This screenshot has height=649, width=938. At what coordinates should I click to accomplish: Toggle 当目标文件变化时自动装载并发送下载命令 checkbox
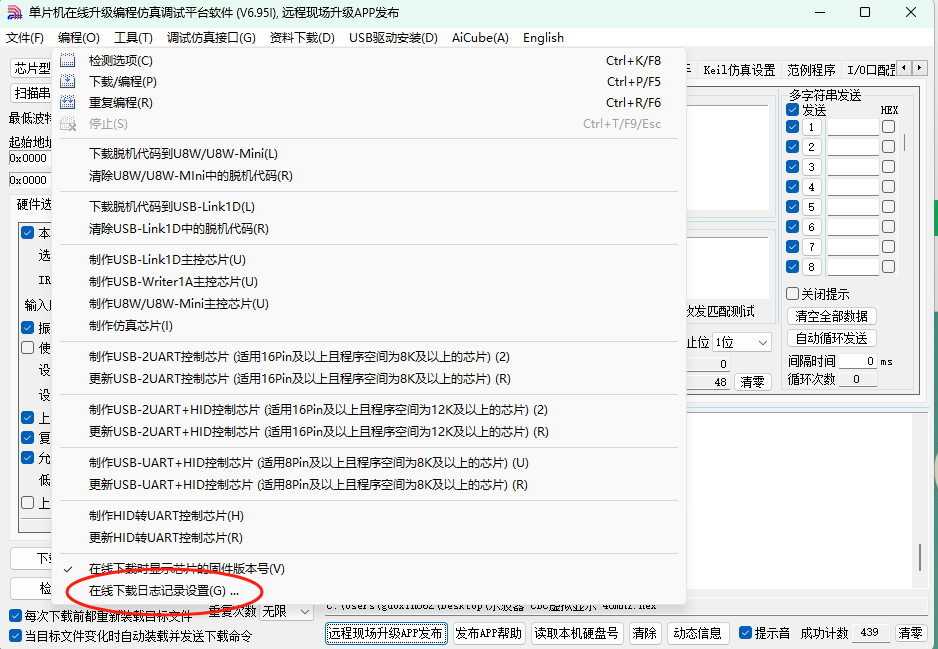point(16,636)
